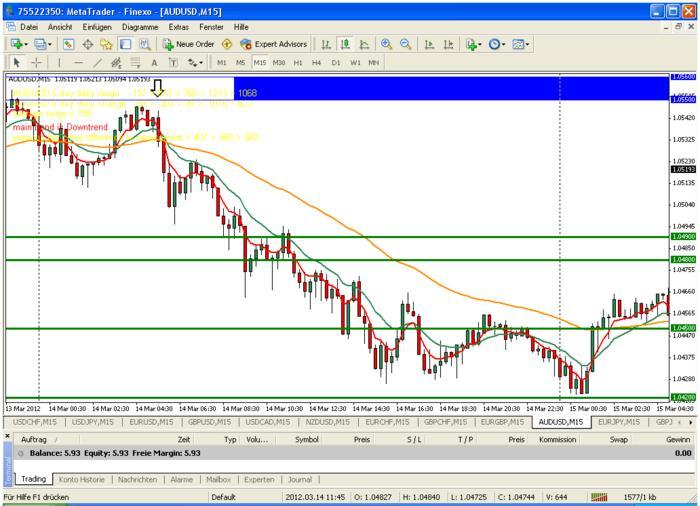
Task: Show more chart tabs with right arrow
Action: (x=691, y=422)
